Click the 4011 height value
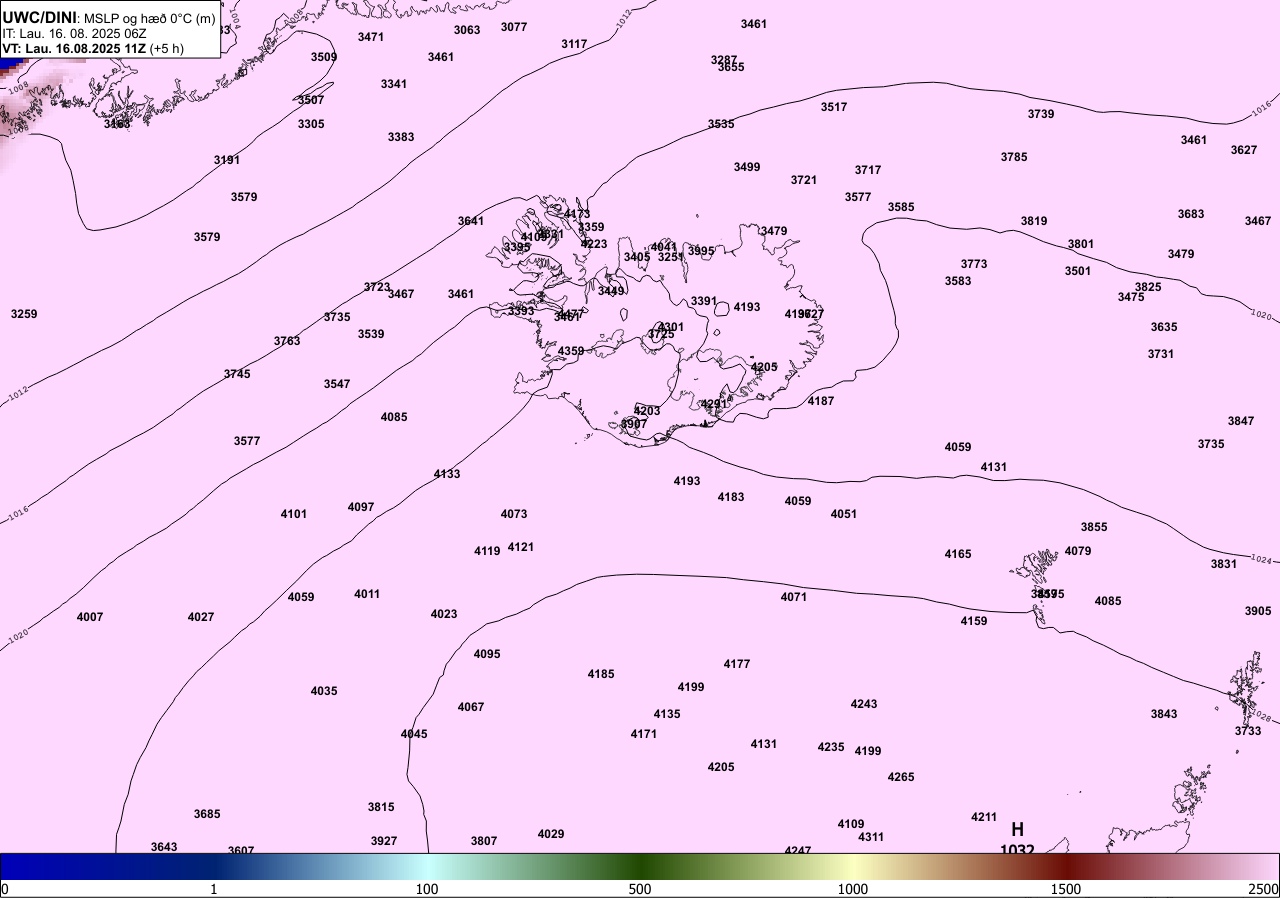The image size is (1280, 898). click(367, 594)
